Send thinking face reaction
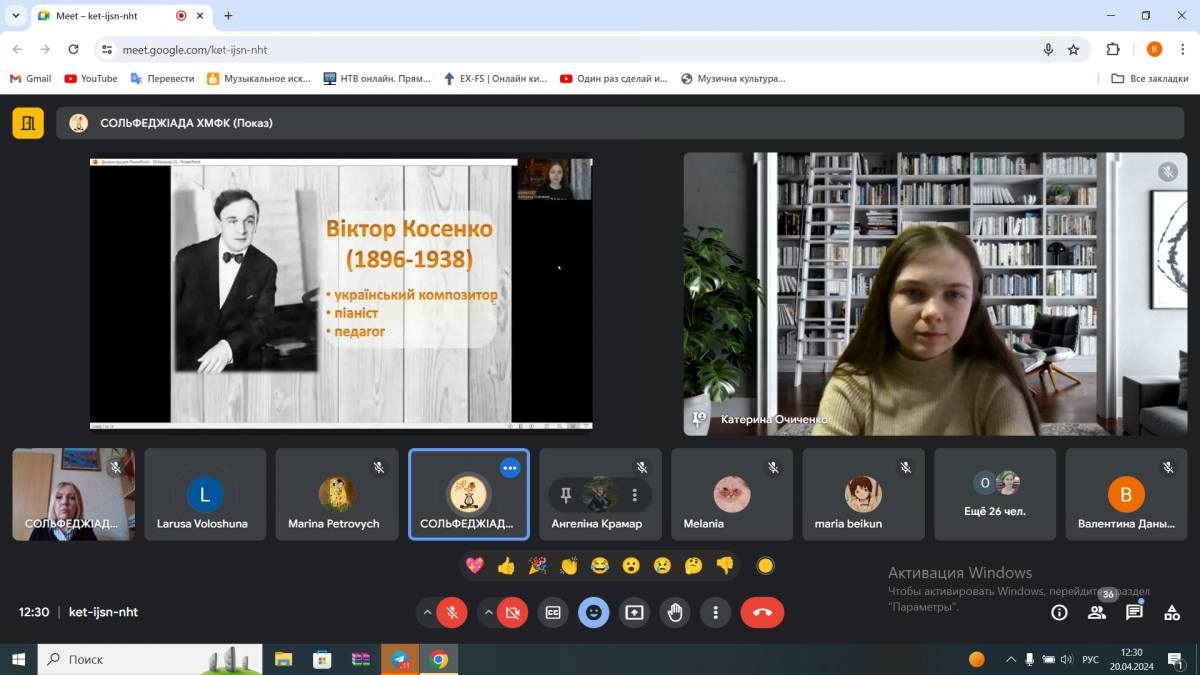Image resolution: width=1200 pixels, height=675 pixels. point(693,565)
